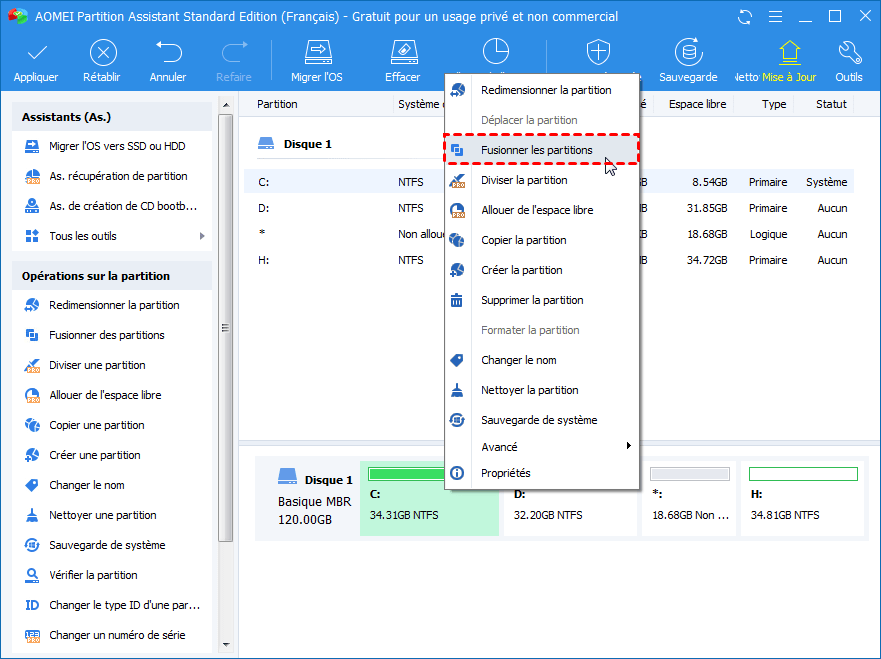Click the Appliquer checkmark toolbar button
The image size is (881, 659).
tap(36, 61)
